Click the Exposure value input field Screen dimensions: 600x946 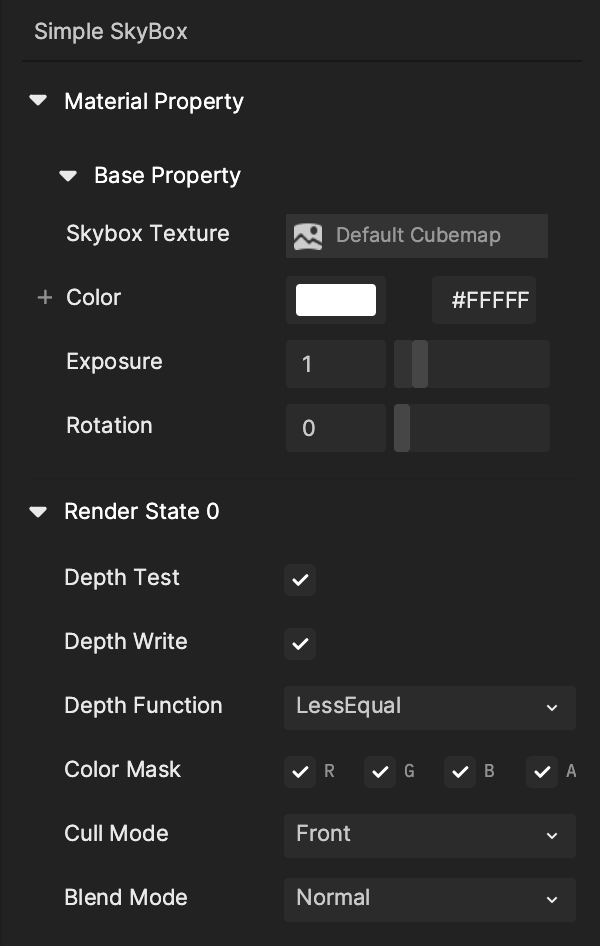(336, 364)
